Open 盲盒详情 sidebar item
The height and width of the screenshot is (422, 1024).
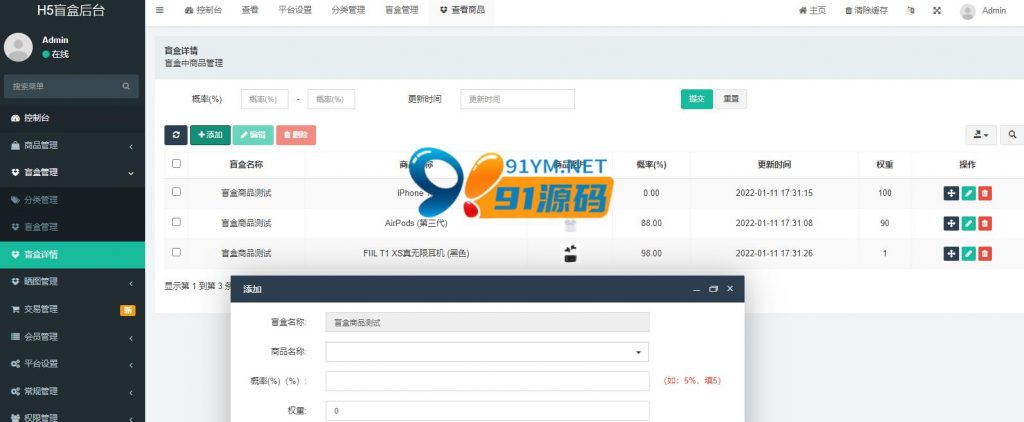click(x=72, y=255)
